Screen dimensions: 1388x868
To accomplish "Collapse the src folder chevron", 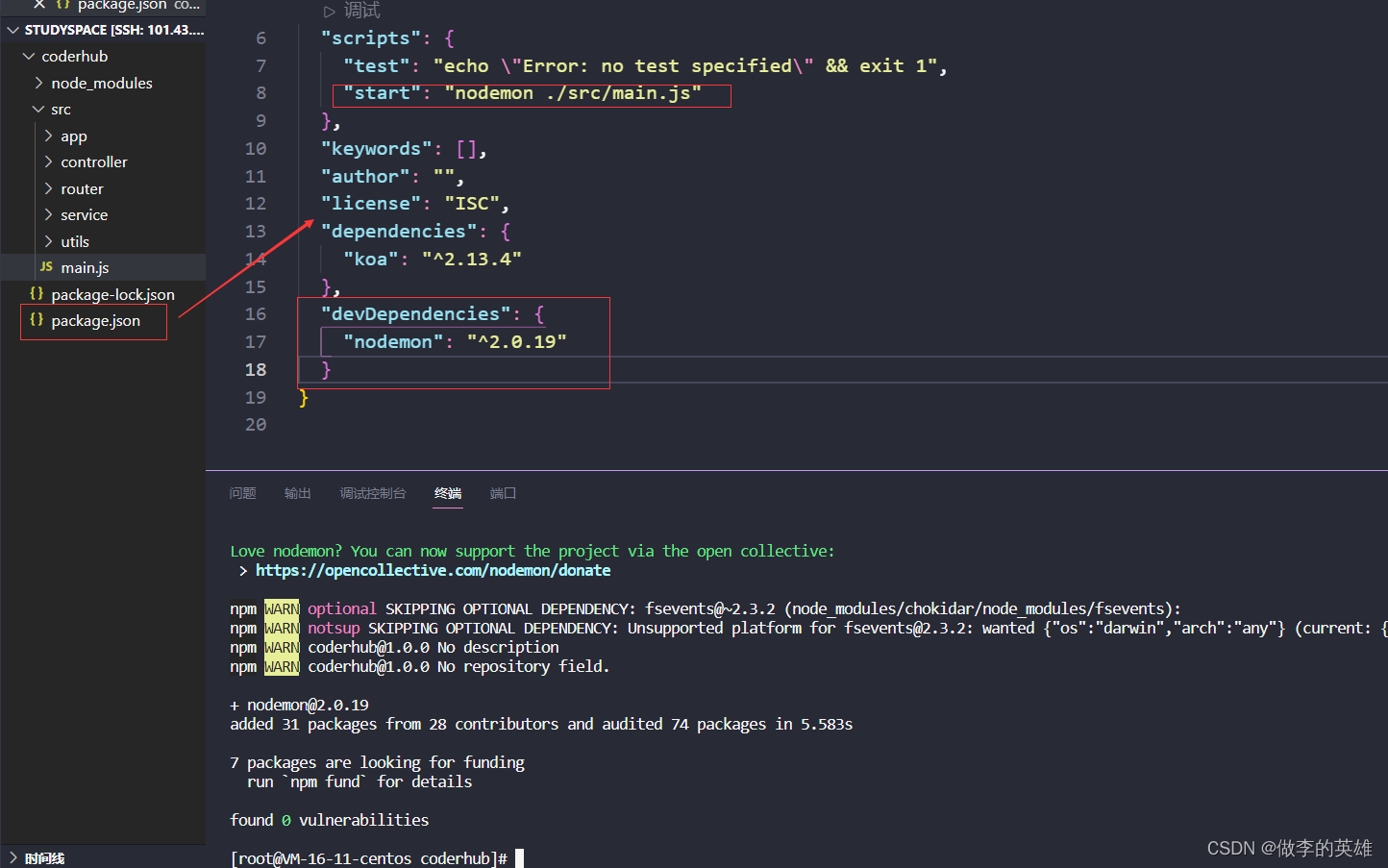I will (x=38, y=110).
